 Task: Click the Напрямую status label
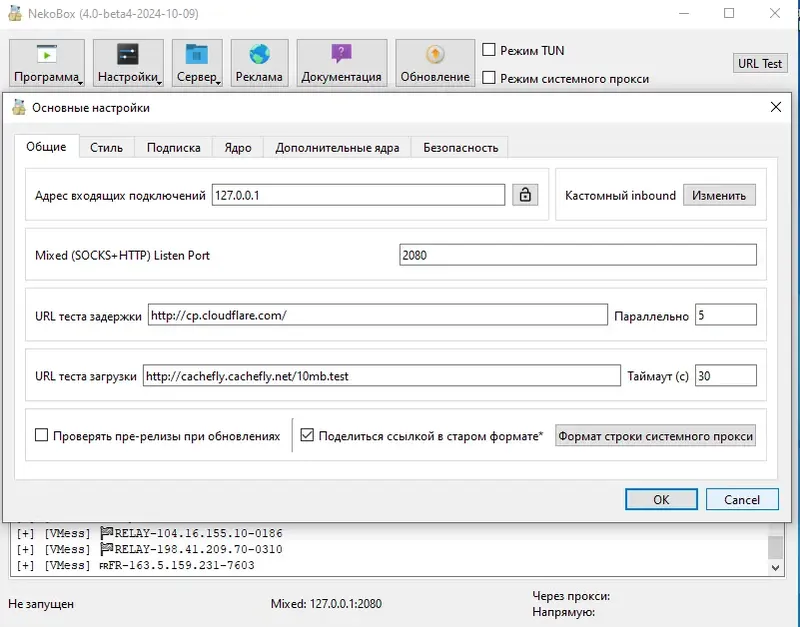564,612
